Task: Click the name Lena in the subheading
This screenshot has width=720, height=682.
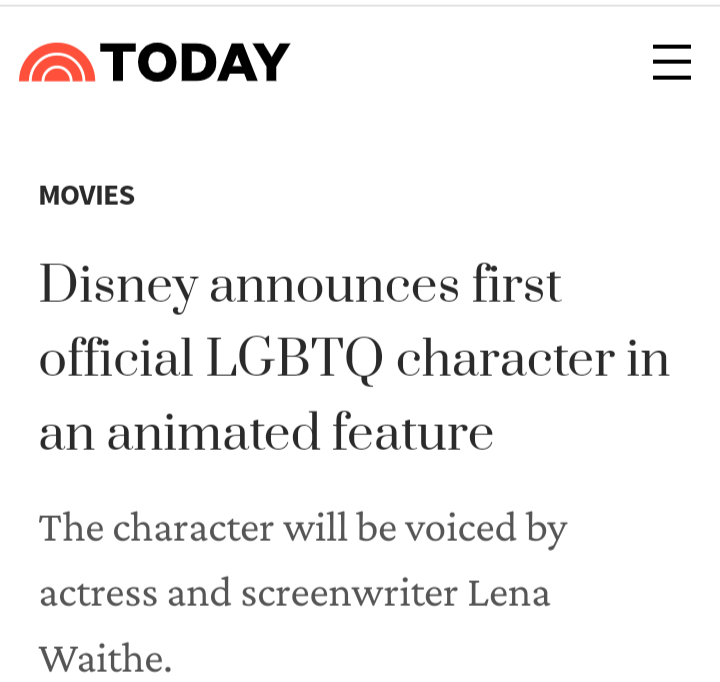Action: 509,593
